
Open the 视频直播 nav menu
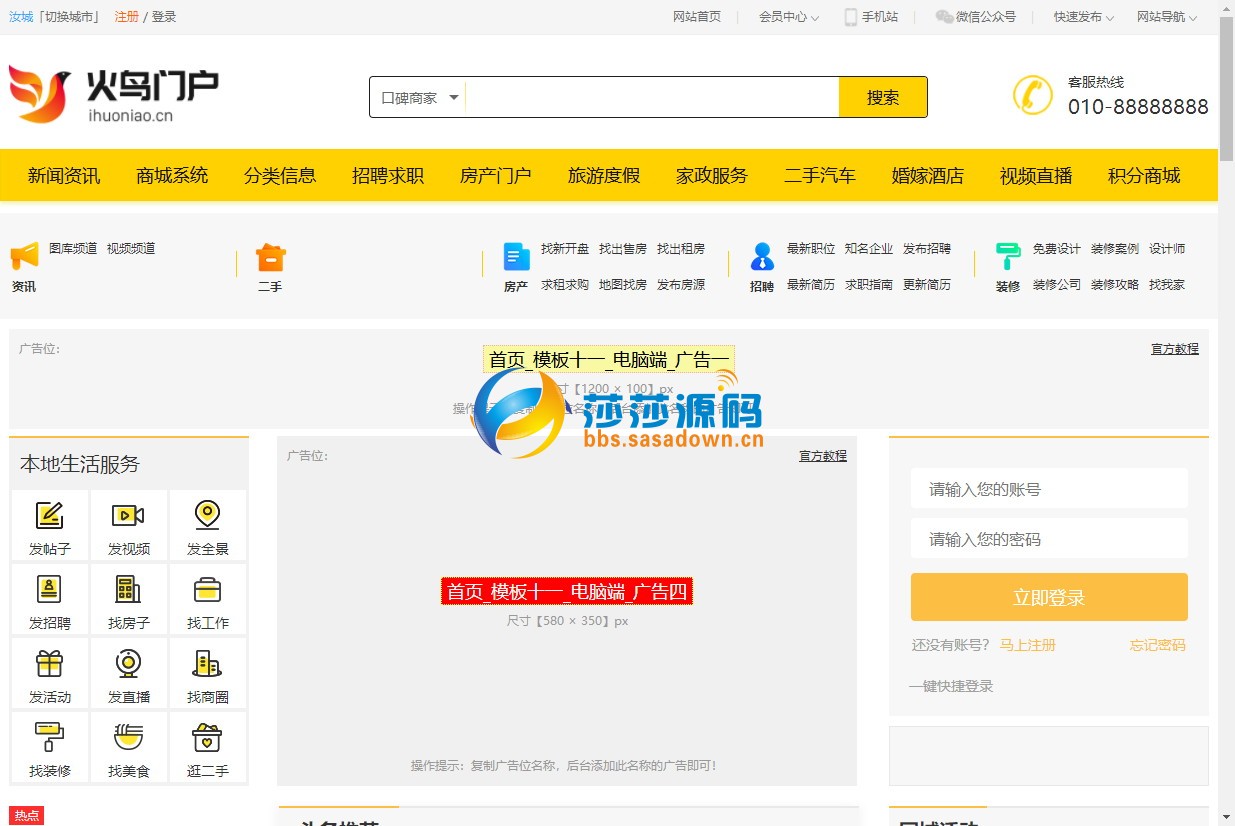1036,176
